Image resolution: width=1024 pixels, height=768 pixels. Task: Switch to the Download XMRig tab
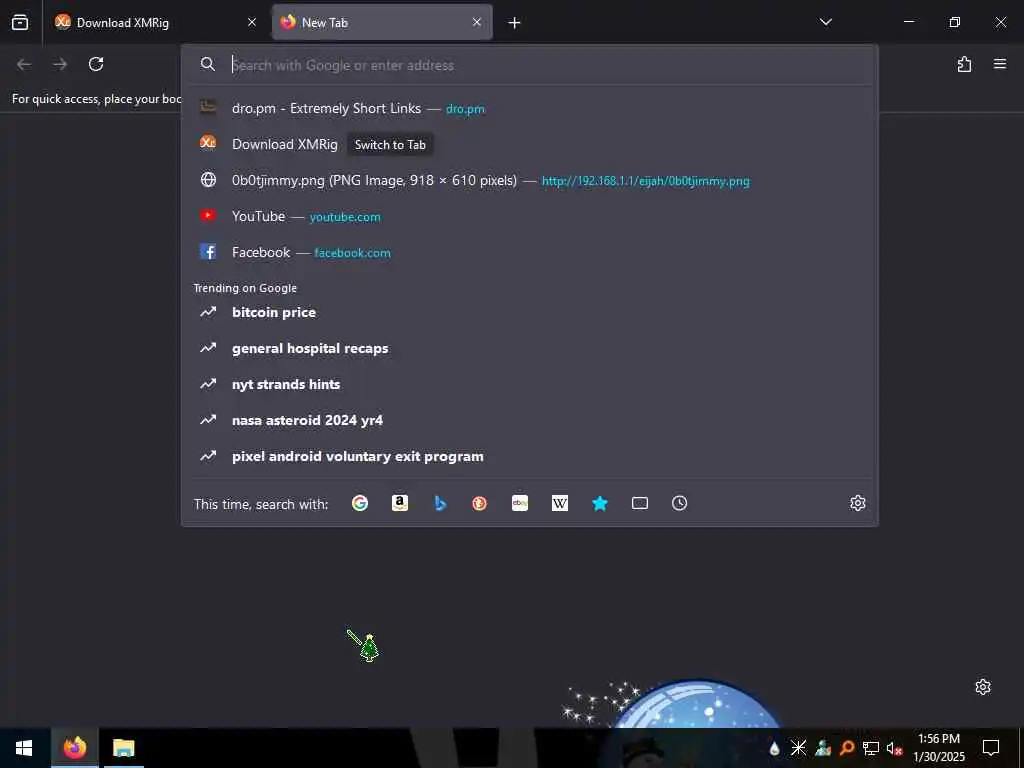[x=155, y=22]
